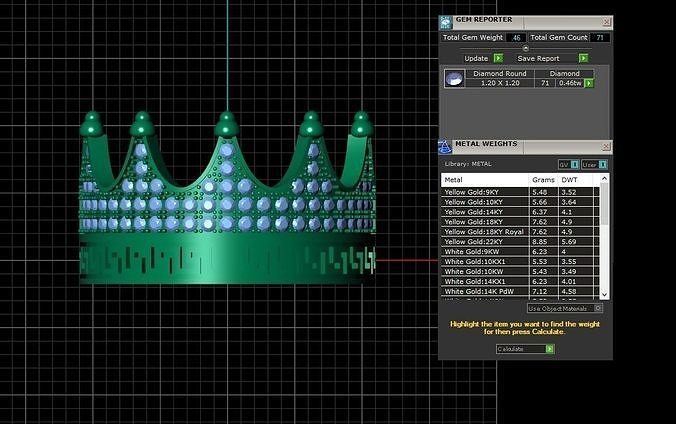This screenshot has width=676, height=424.
Task: Collapse Gem Reporter section with small chevron
Action: (x=526, y=48)
